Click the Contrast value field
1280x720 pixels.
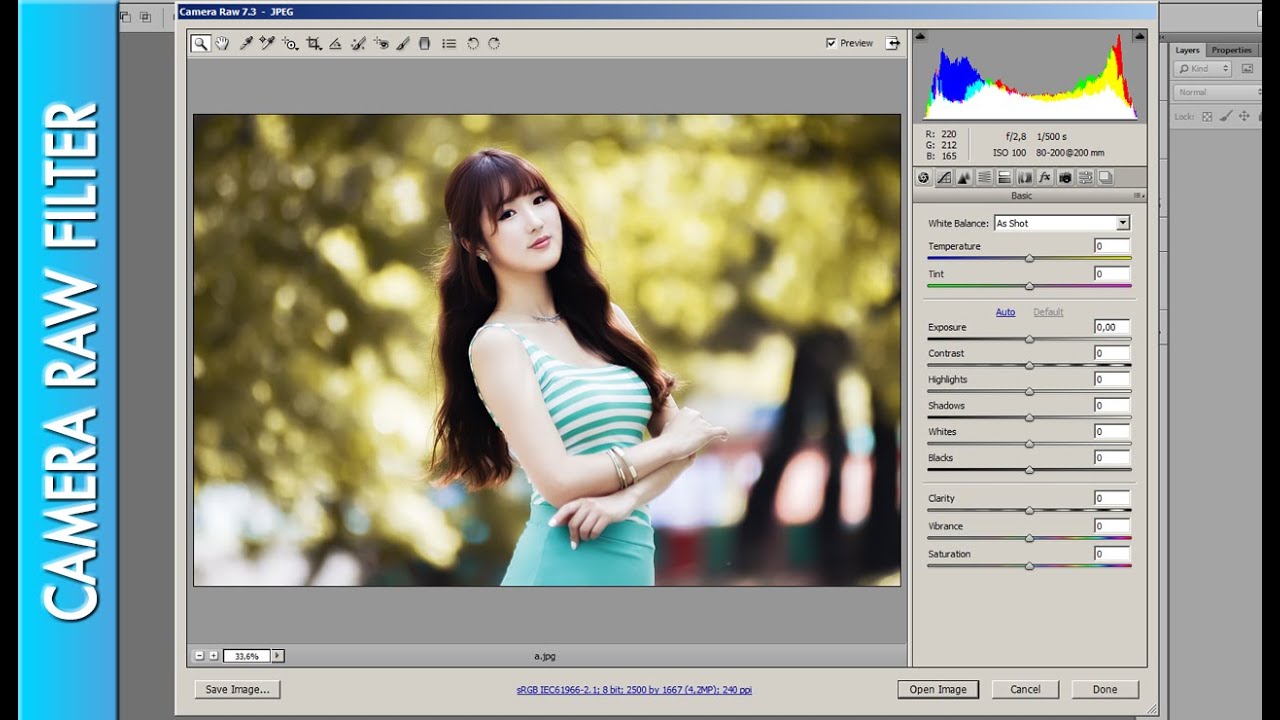click(x=1112, y=353)
